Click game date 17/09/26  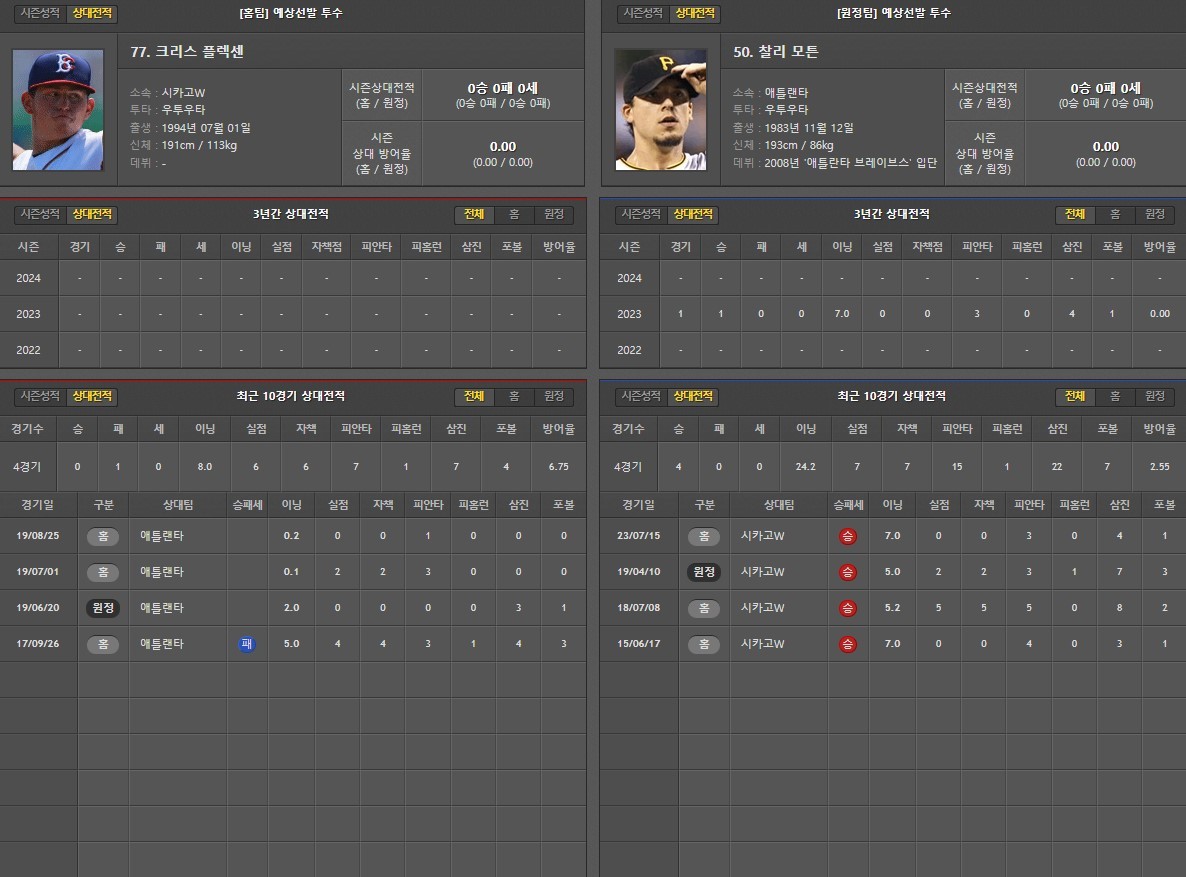click(x=38, y=643)
